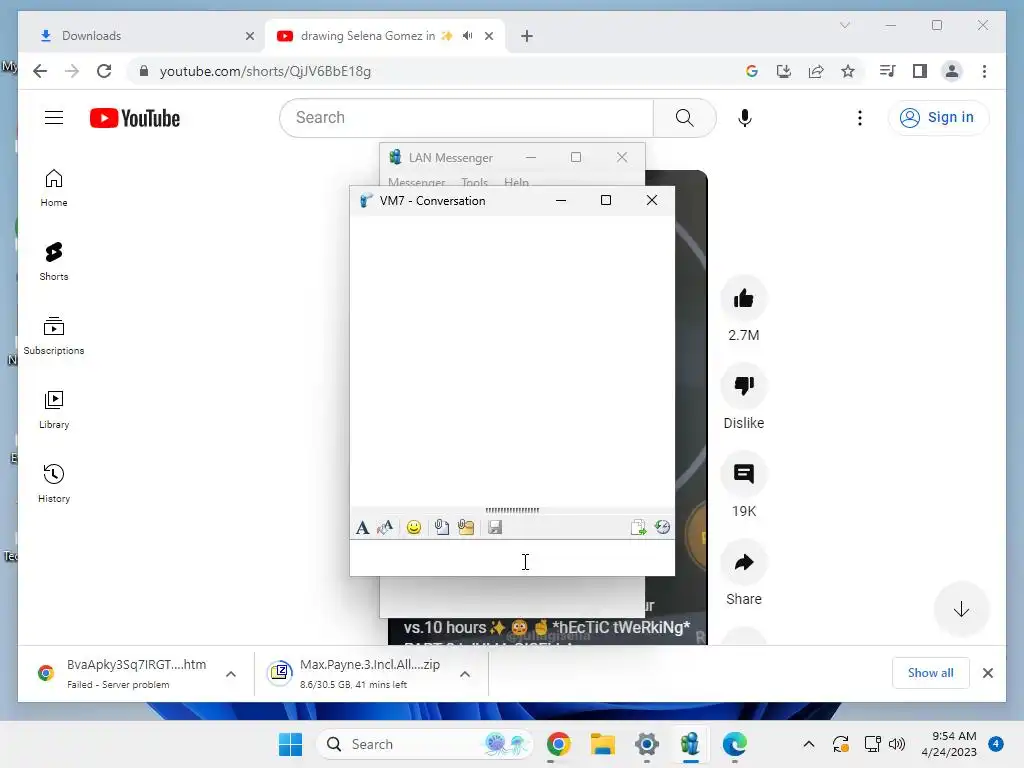The height and width of the screenshot is (768, 1024).
Task: Open Library in the YouTube sidebar
Action: click(x=54, y=410)
